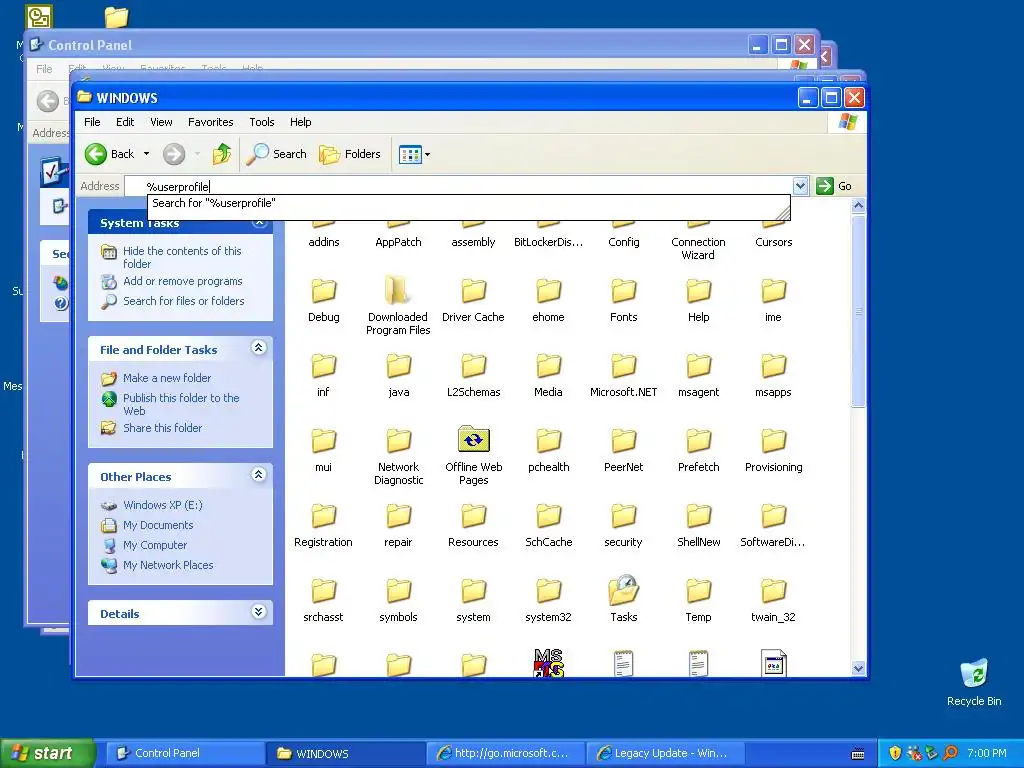Select the Tasks scheduled folder icon
Image resolution: width=1024 pixels, height=768 pixels.
pyautogui.click(x=624, y=590)
